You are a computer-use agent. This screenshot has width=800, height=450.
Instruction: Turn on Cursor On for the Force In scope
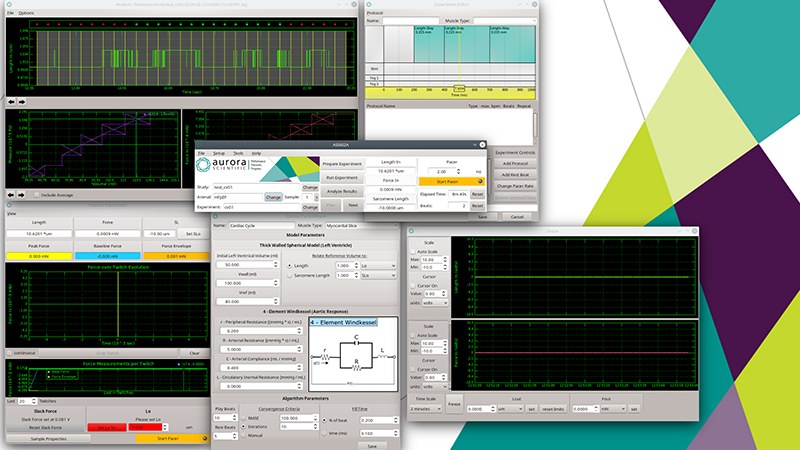(x=413, y=369)
